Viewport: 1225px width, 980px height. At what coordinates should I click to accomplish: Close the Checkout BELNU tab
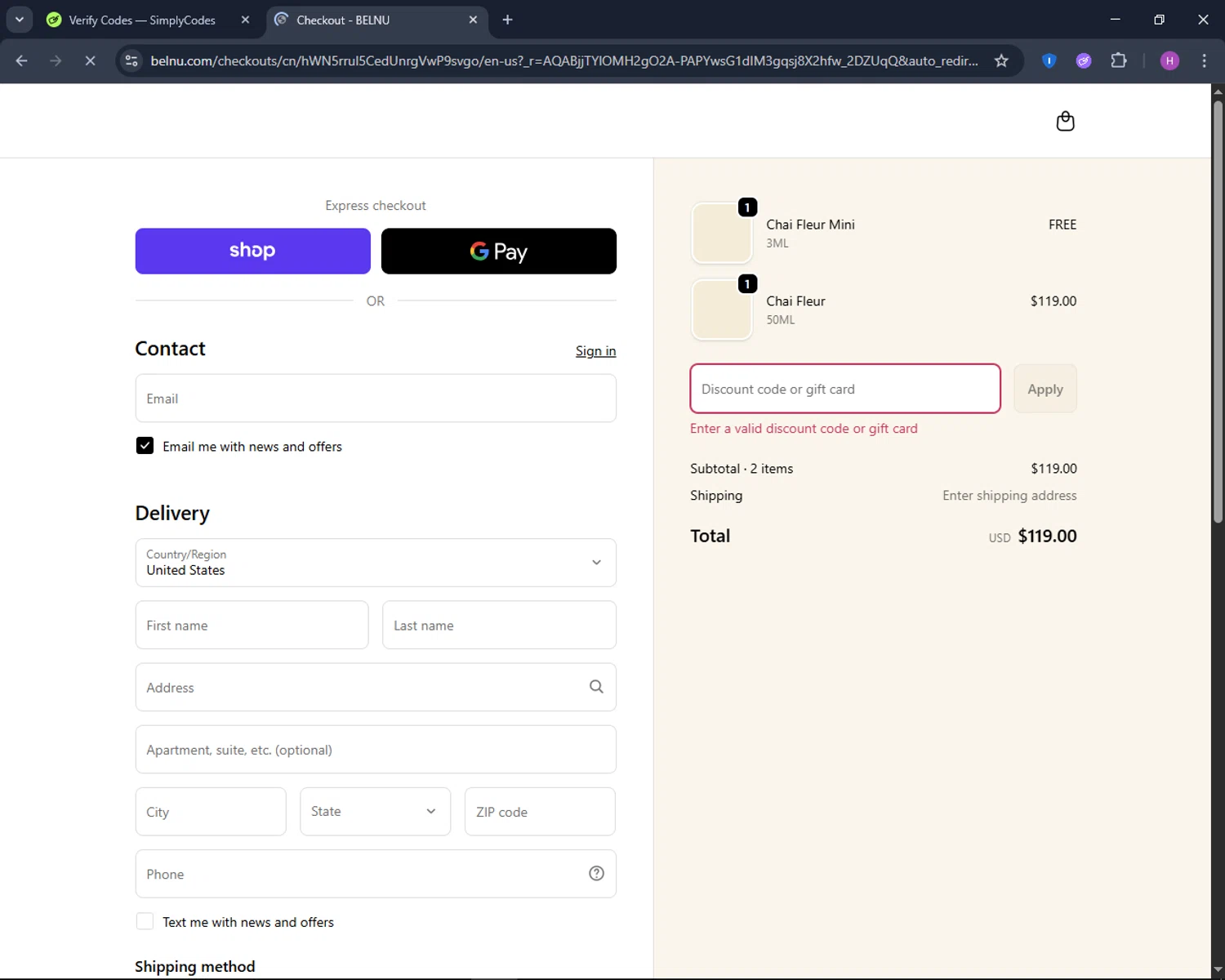pyautogui.click(x=473, y=20)
